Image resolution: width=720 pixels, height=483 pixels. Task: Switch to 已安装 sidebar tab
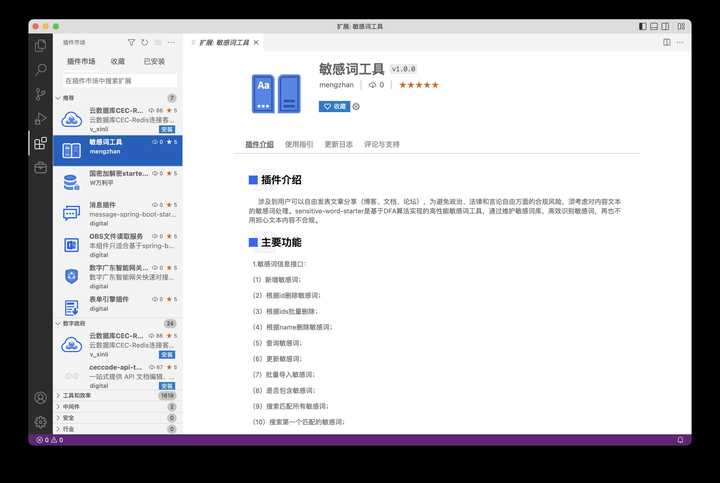click(154, 61)
